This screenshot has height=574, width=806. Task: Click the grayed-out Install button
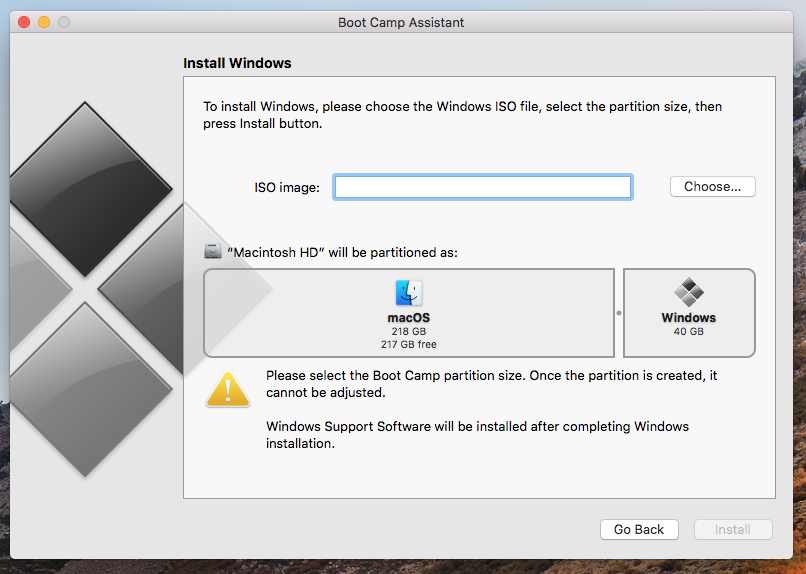[x=733, y=529]
